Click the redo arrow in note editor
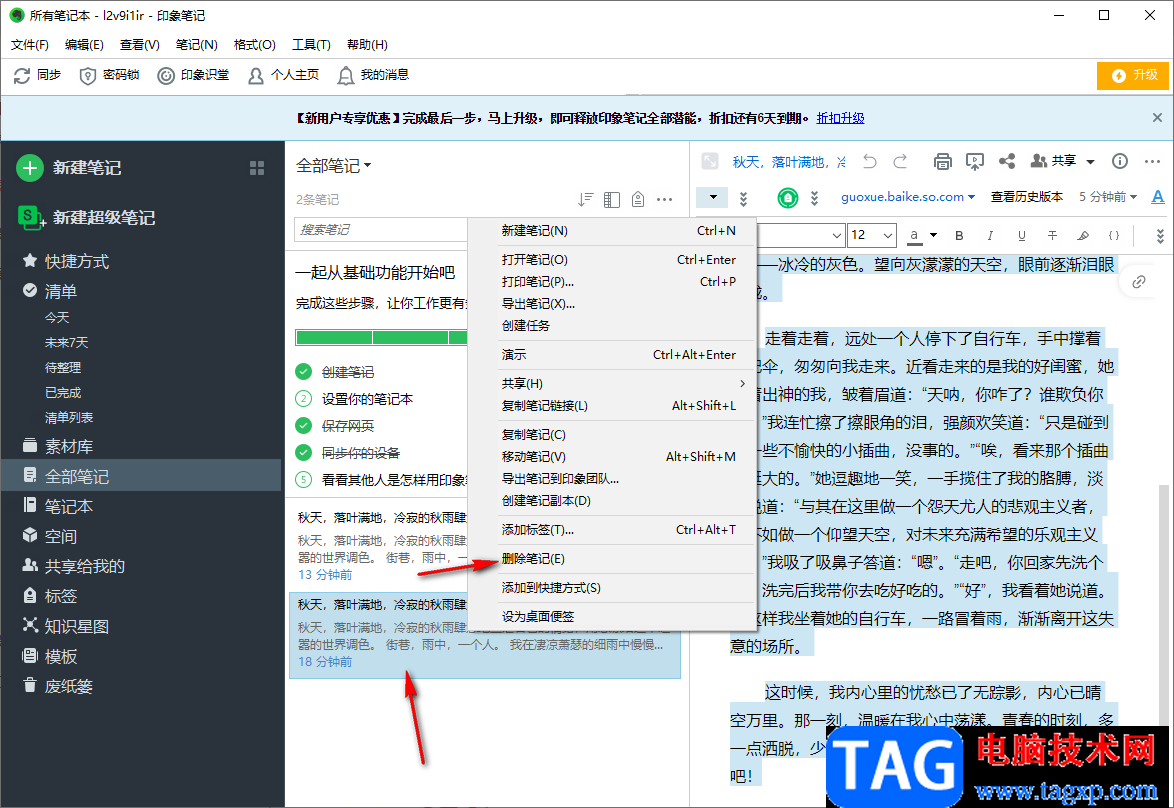This screenshot has height=808, width=1174. [x=900, y=161]
